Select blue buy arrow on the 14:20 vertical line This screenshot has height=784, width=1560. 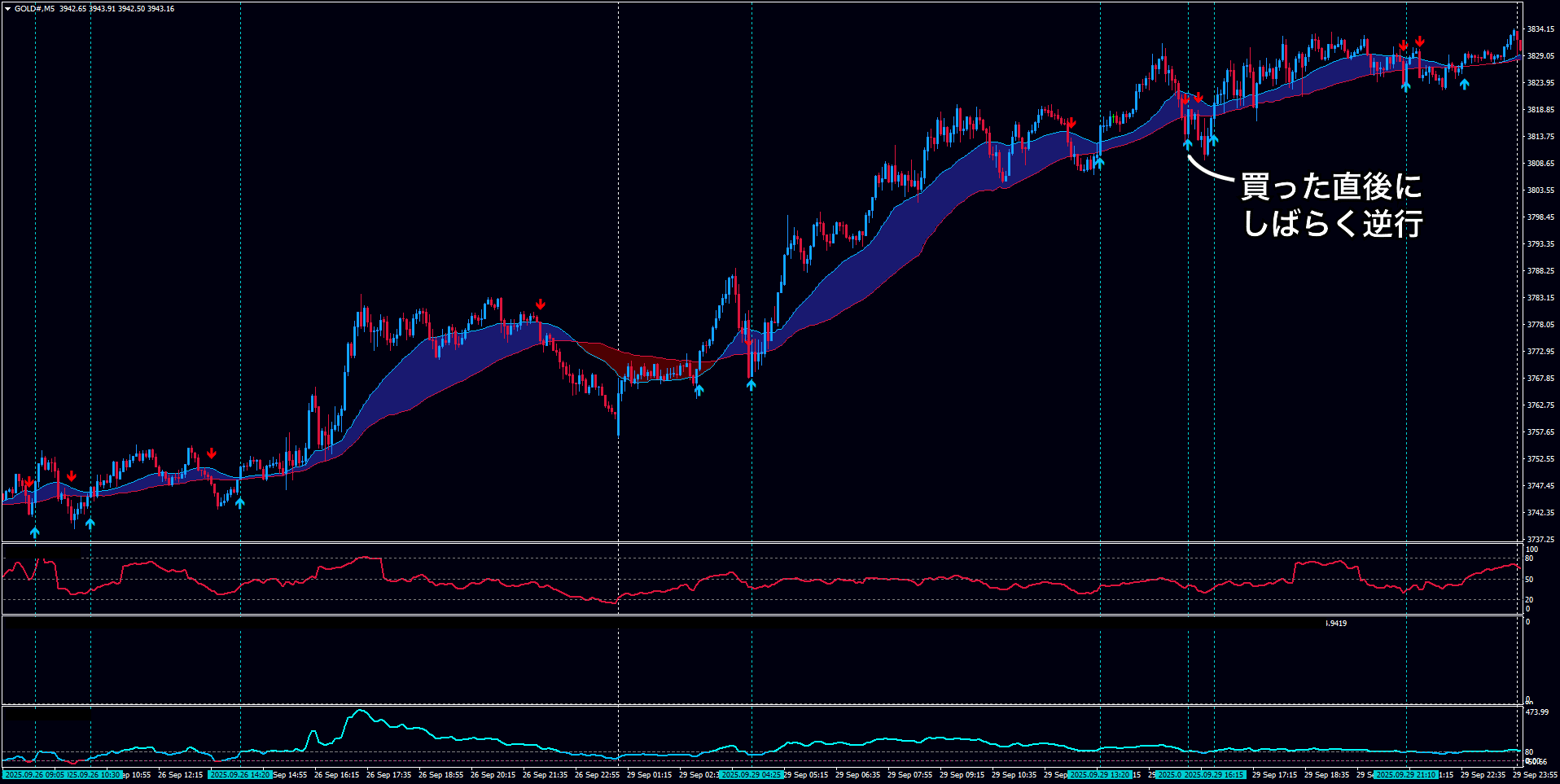pos(239,503)
